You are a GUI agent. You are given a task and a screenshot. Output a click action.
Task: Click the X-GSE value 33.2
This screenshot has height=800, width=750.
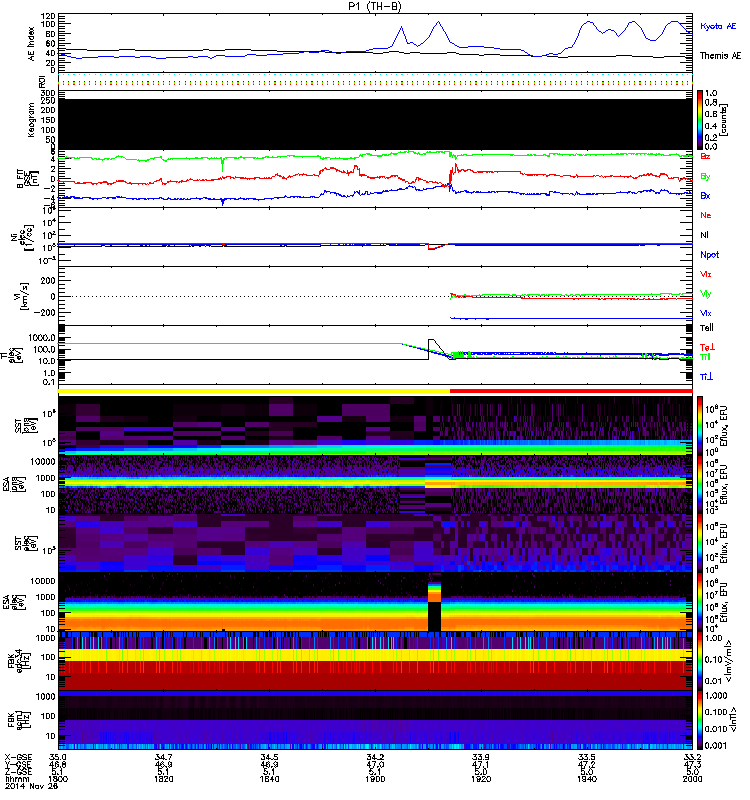(692, 758)
